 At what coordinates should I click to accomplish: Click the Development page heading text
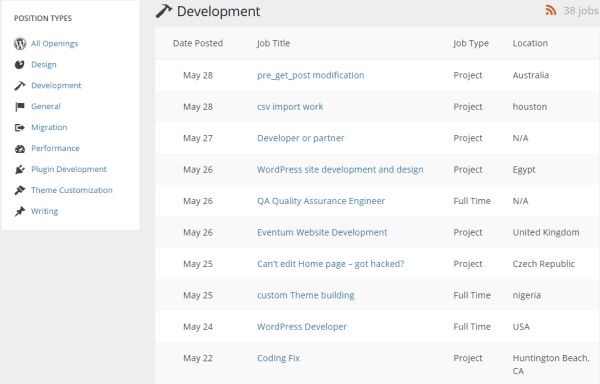click(x=218, y=11)
